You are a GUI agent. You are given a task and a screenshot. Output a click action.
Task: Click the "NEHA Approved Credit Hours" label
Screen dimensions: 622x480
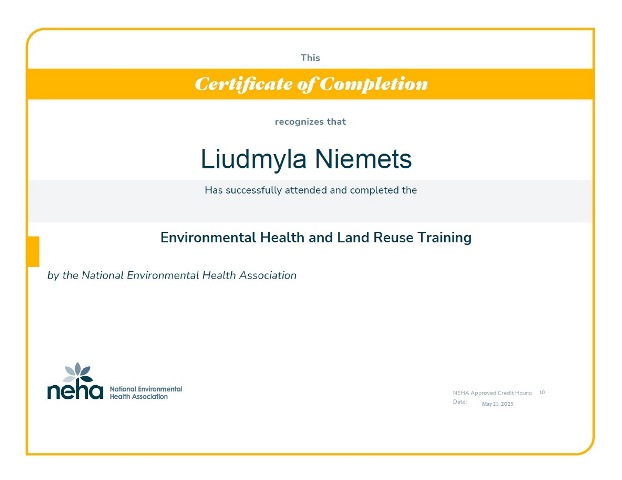click(x=492, y=393)
